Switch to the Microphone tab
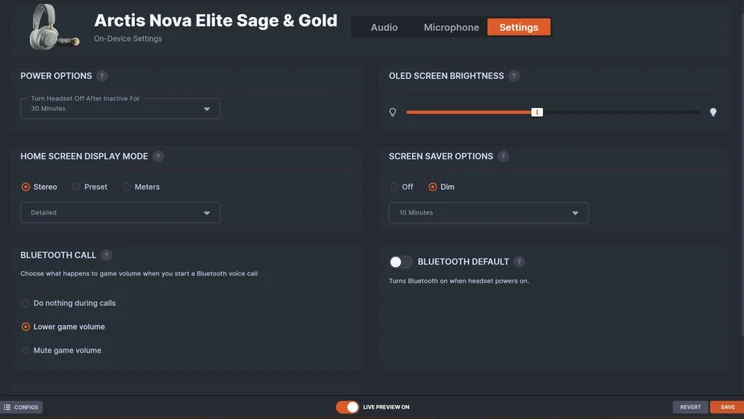744x419 pixels. pos(451,28)
